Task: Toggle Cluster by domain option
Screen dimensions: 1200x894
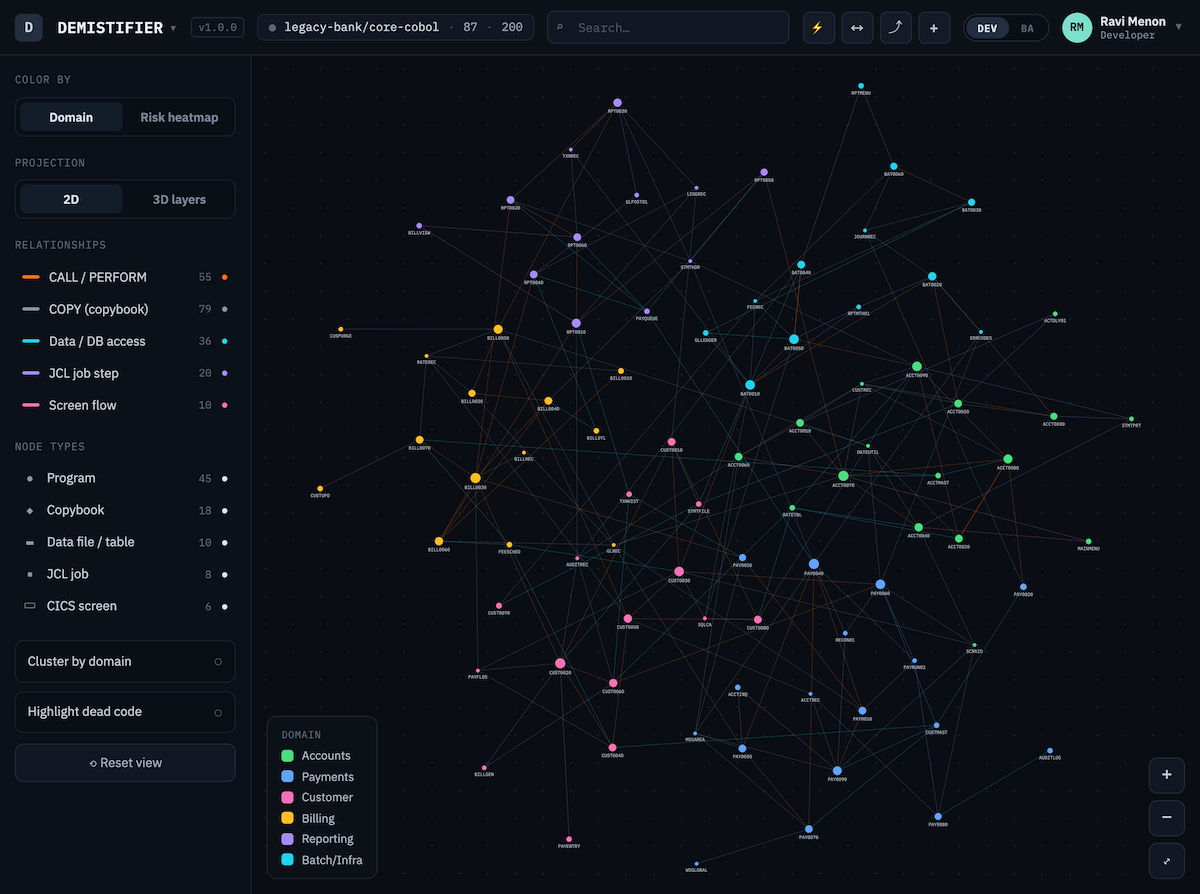Action: tap(125, 661)
